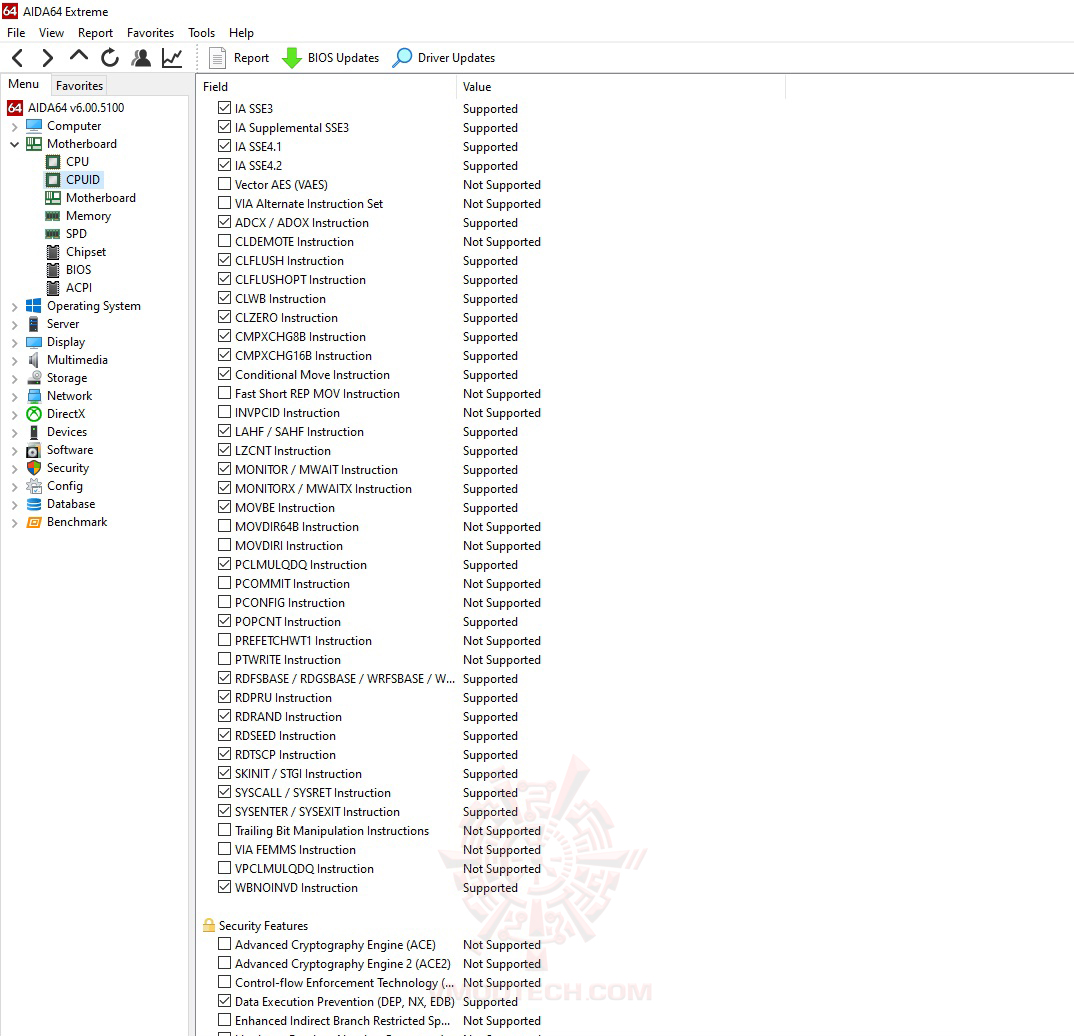Open the Favorites menu
Viewport: 1074px width, 1036px height.
[150, 33]
